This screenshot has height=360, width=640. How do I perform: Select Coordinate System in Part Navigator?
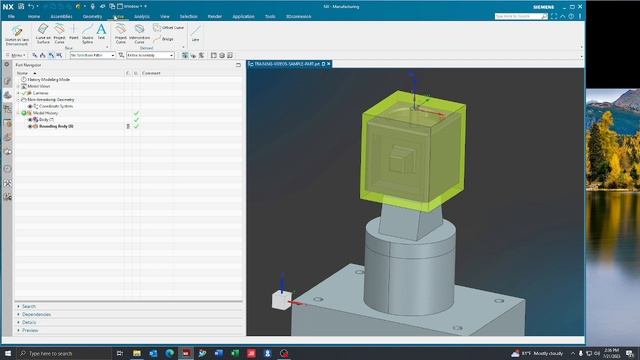tap(56, 106)
